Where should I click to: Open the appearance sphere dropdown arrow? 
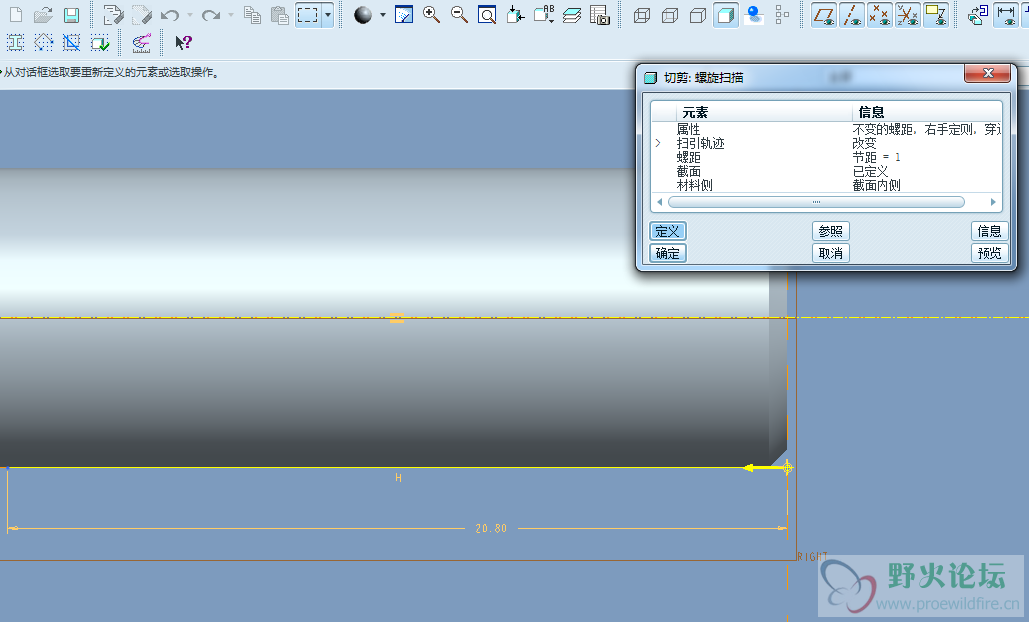click(x=383, y=14)
